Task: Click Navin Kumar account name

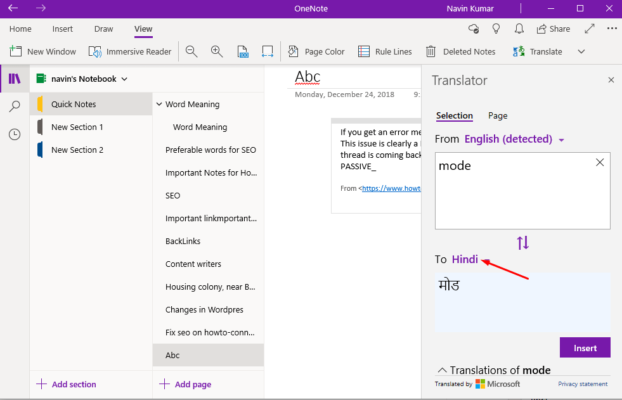Action: 470,8
